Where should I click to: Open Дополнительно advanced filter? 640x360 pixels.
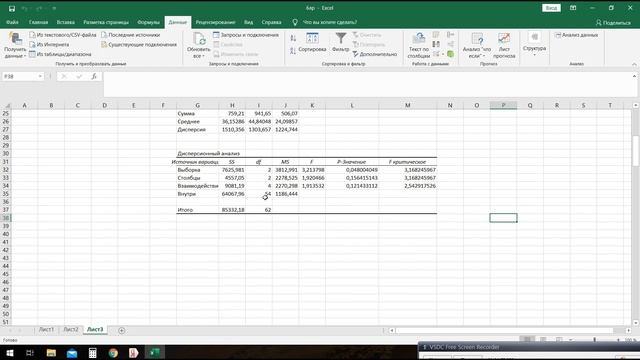tap(375, 54)
